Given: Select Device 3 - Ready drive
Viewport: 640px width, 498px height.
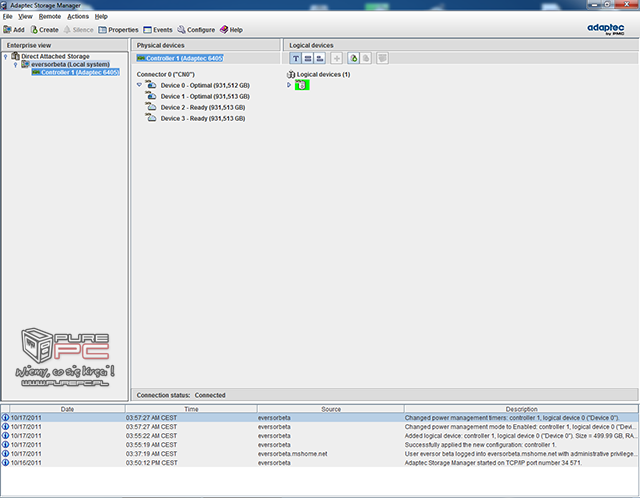Looking at the screenshot, I should [x=203, y=118].
